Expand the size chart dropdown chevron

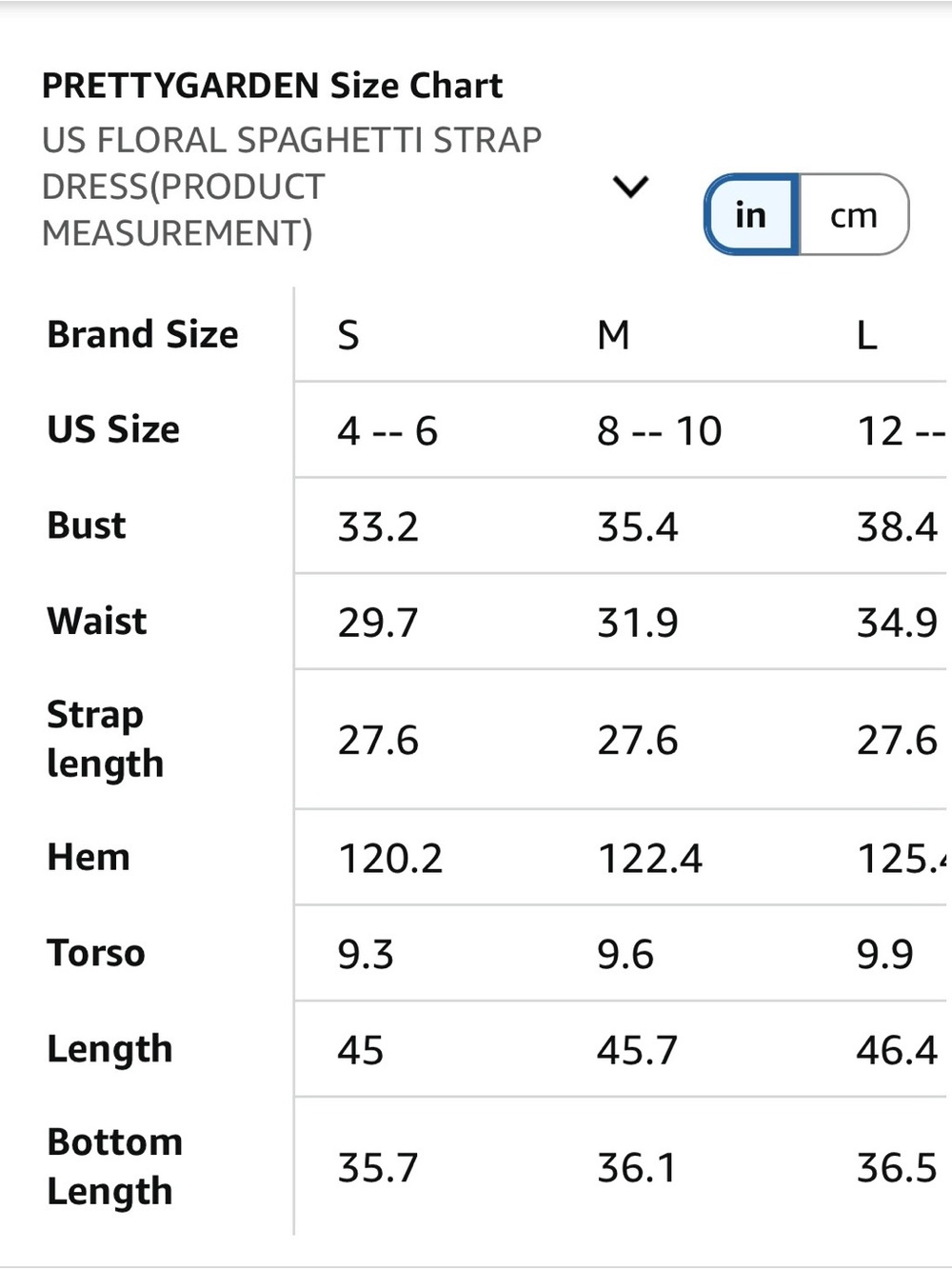(630, 187)
